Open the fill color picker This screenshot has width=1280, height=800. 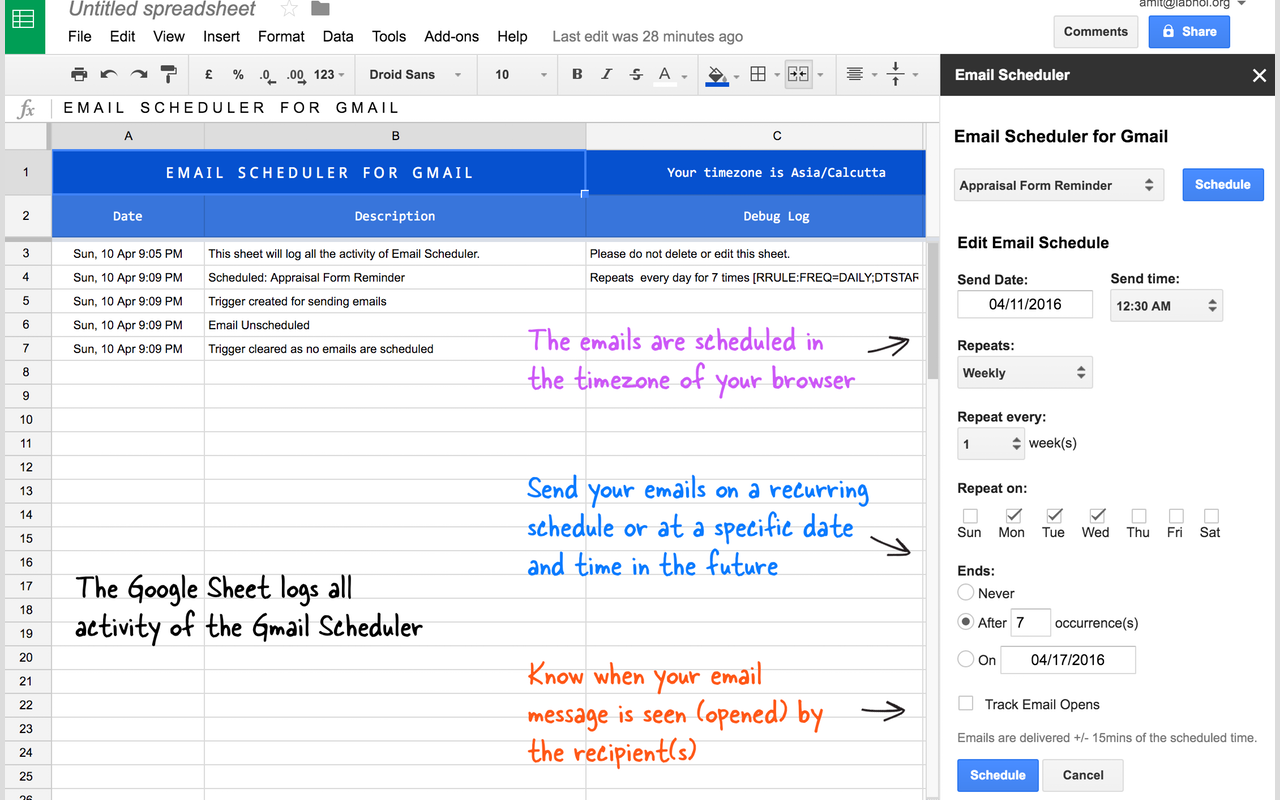(x=718, y=74)
